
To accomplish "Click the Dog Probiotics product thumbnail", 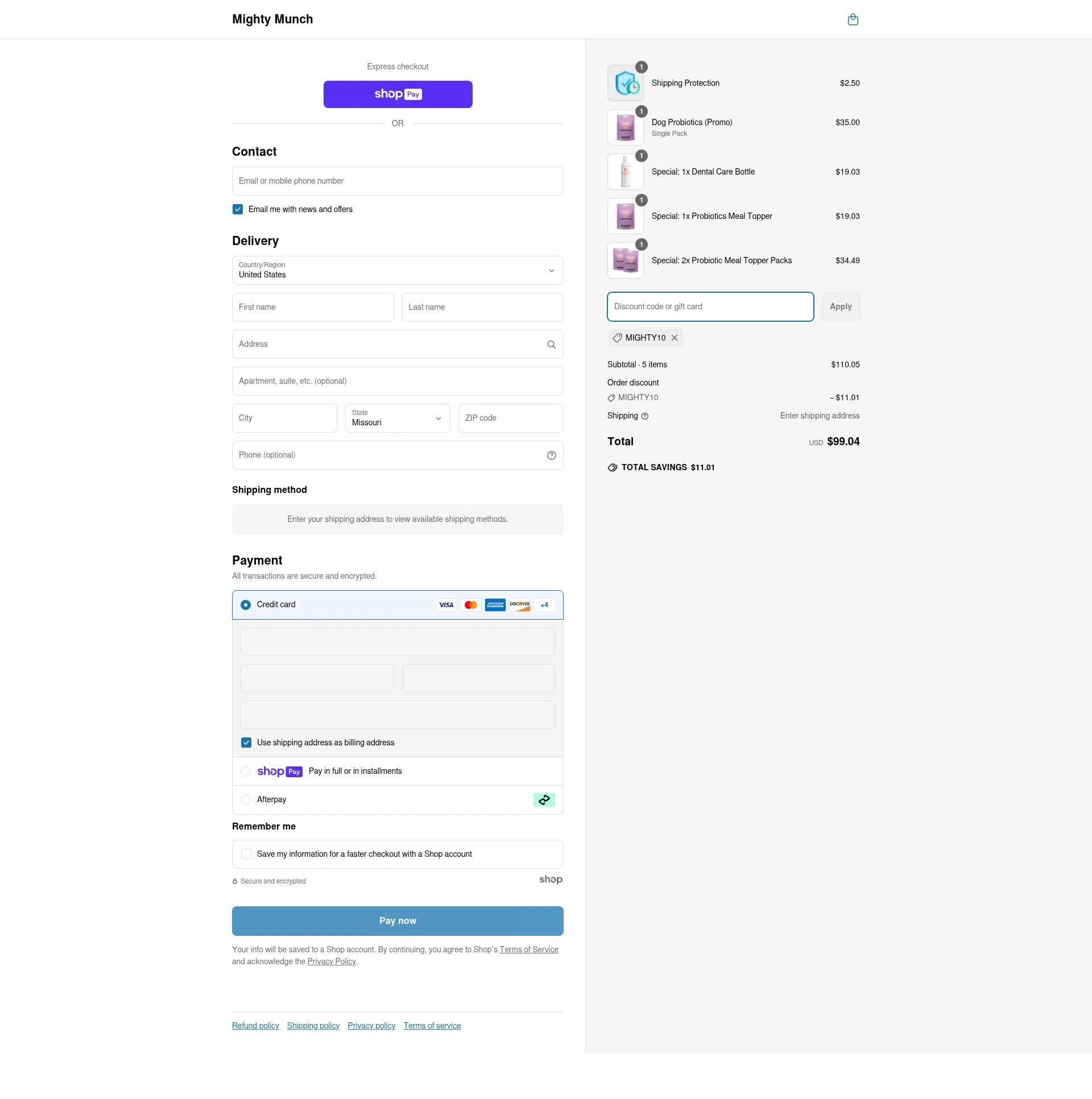I will coord(625,127).
